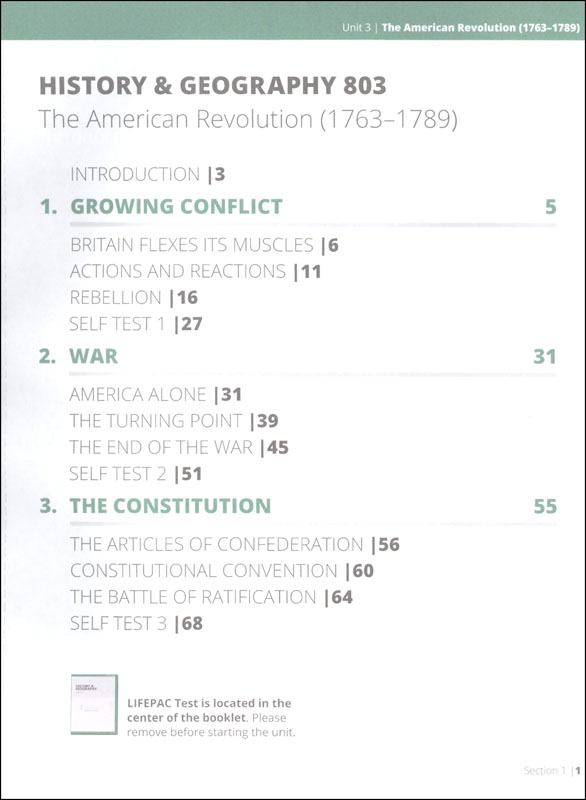Go to CONSTITUTIONAL CONVENTION entry
This screenshot has height=800, width=586.
pos(222,571)
